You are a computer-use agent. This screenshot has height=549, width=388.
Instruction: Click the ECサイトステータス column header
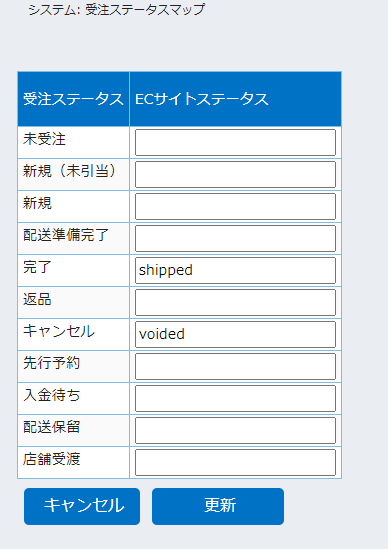pyautogui.click(x=235, y=99)
